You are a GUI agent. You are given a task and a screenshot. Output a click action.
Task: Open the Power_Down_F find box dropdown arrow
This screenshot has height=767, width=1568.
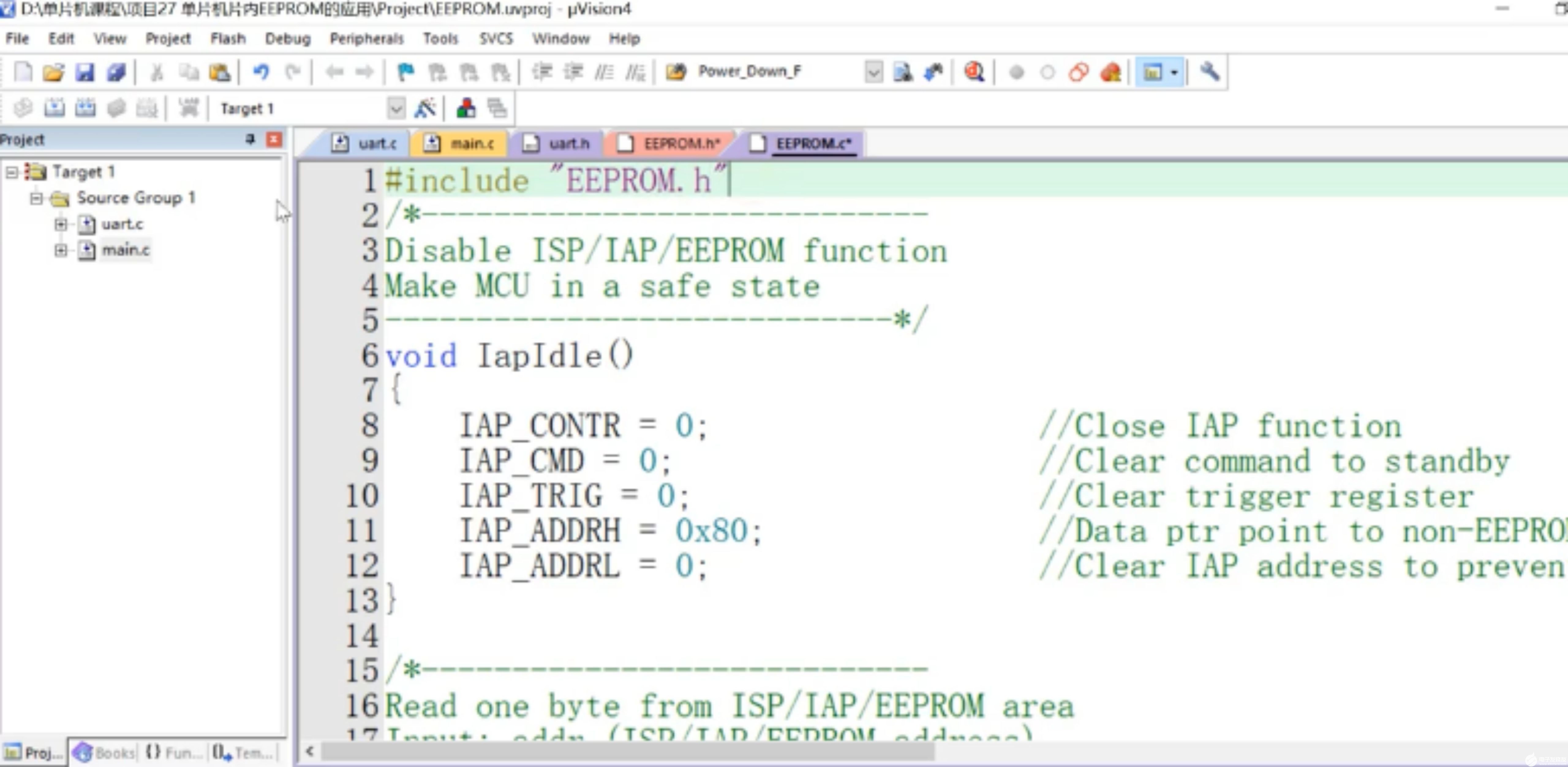point(873,72)
